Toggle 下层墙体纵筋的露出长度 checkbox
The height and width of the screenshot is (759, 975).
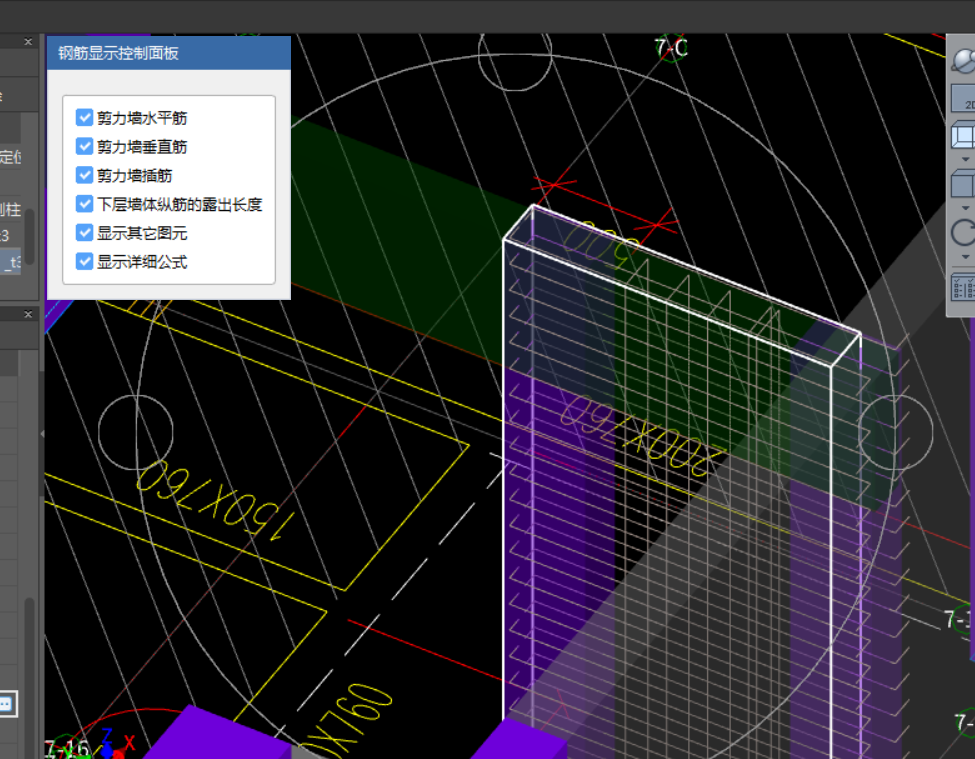pyautogui.click(x=85, y=204)
